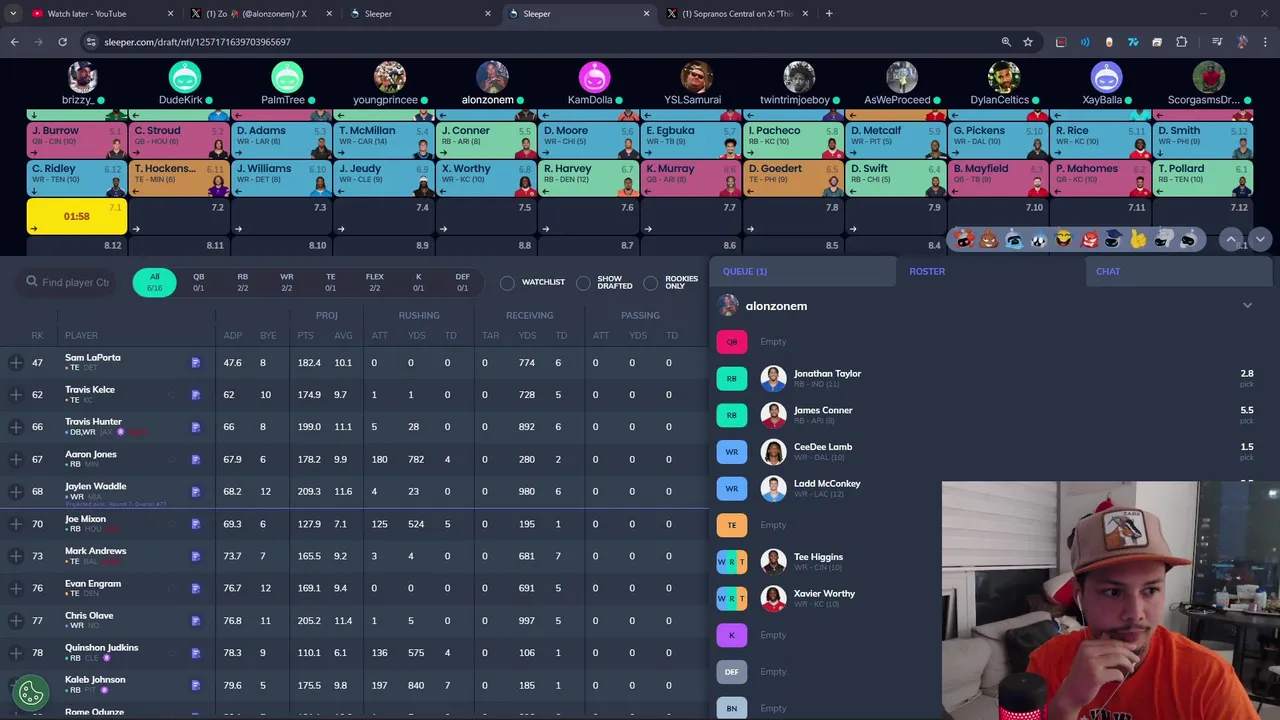
Task: Select YSLSamurai's avatar in draft header
Action: click(697, 77)
